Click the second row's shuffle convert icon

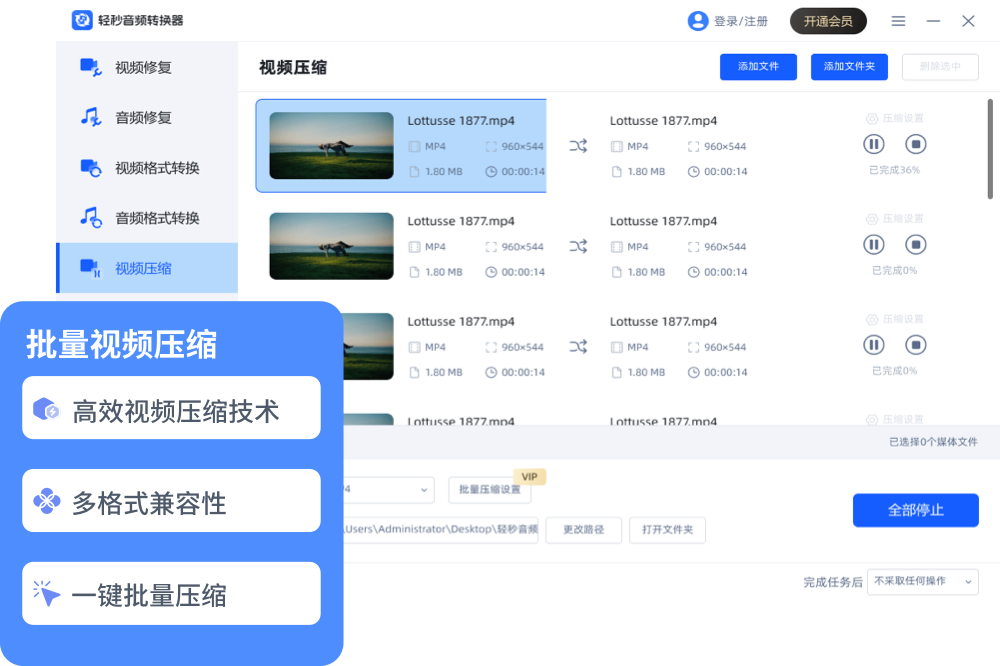(578, 246)
